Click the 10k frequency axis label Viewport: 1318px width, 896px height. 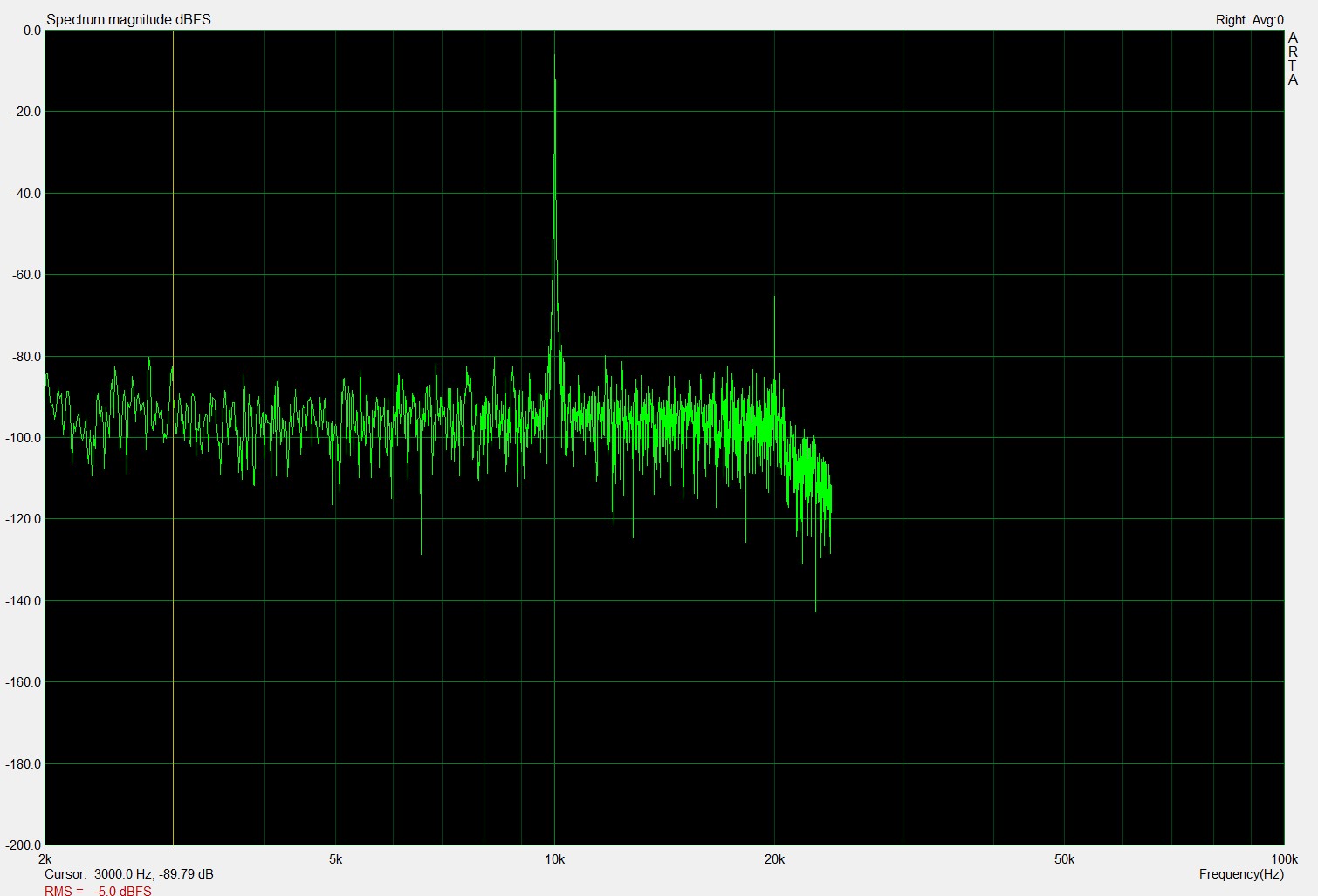click(554, 858)
